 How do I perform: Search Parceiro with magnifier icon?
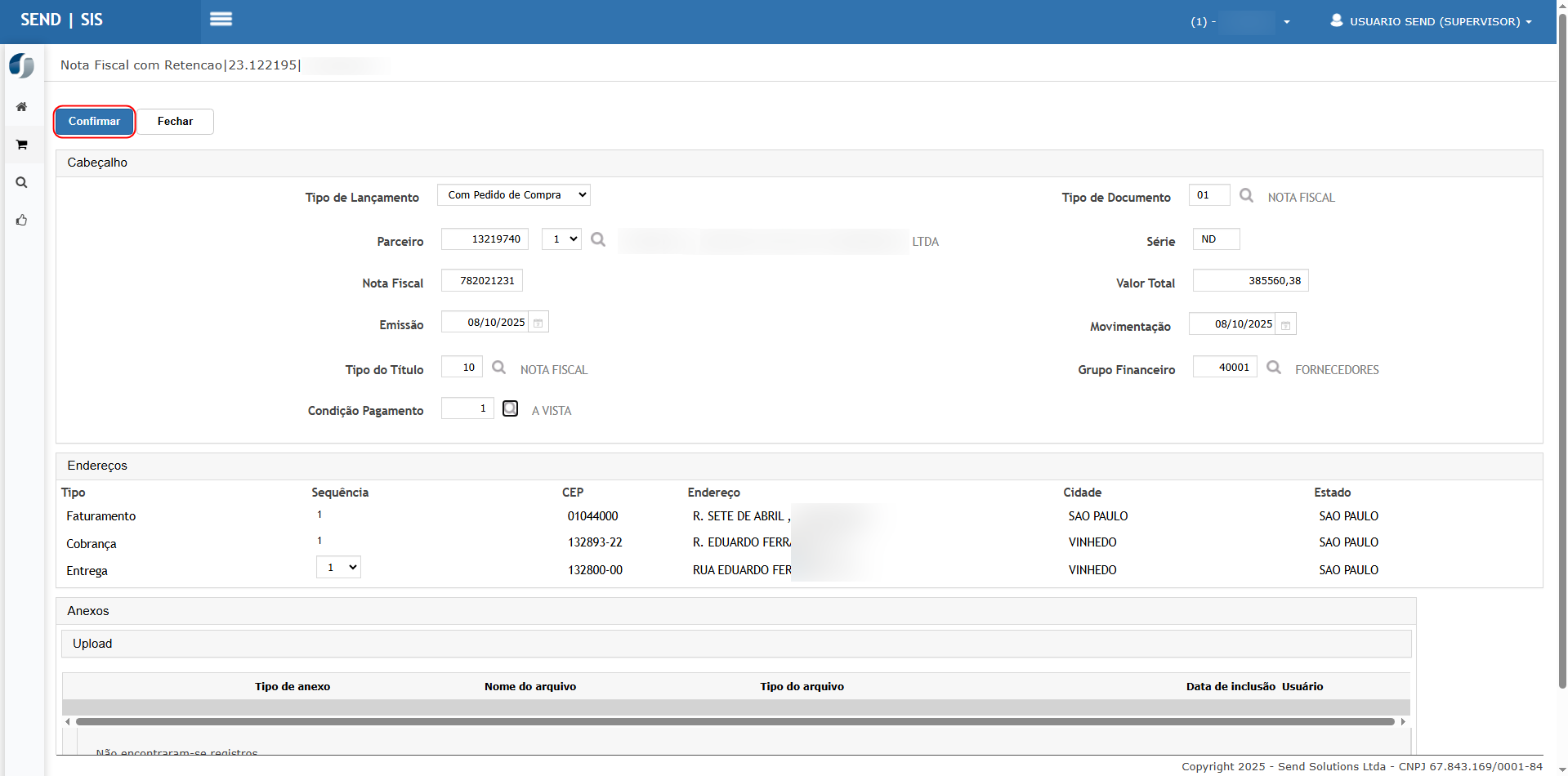tap(598, 239)
